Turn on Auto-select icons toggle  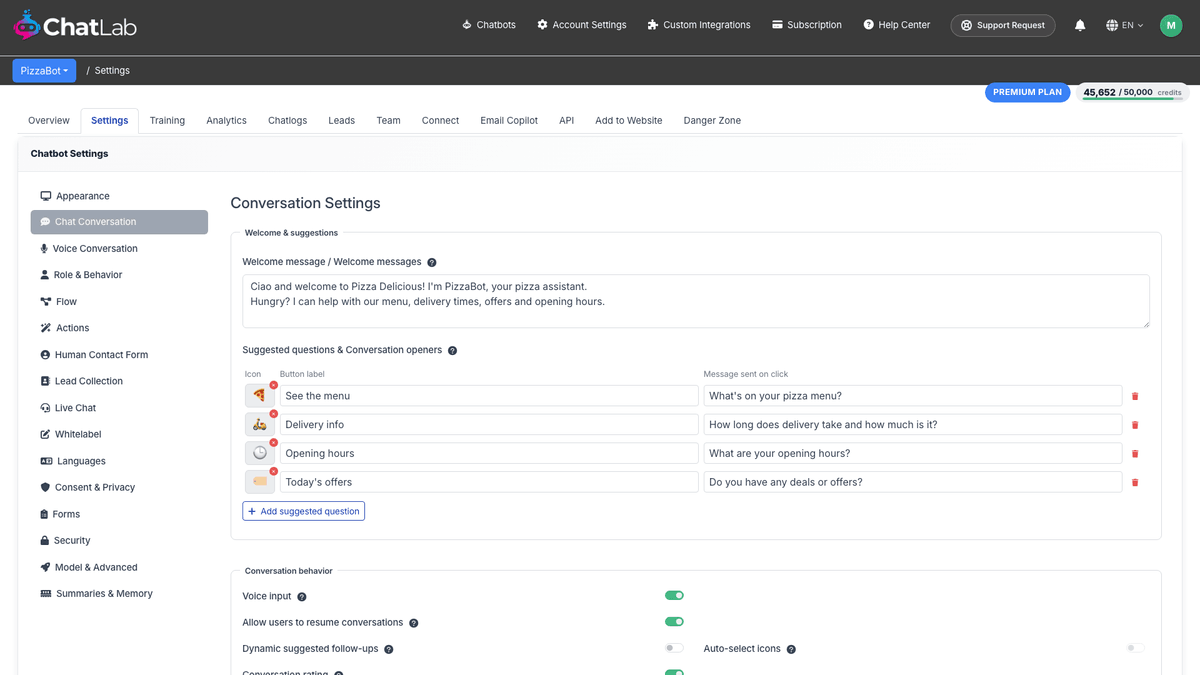(1136, 648)
